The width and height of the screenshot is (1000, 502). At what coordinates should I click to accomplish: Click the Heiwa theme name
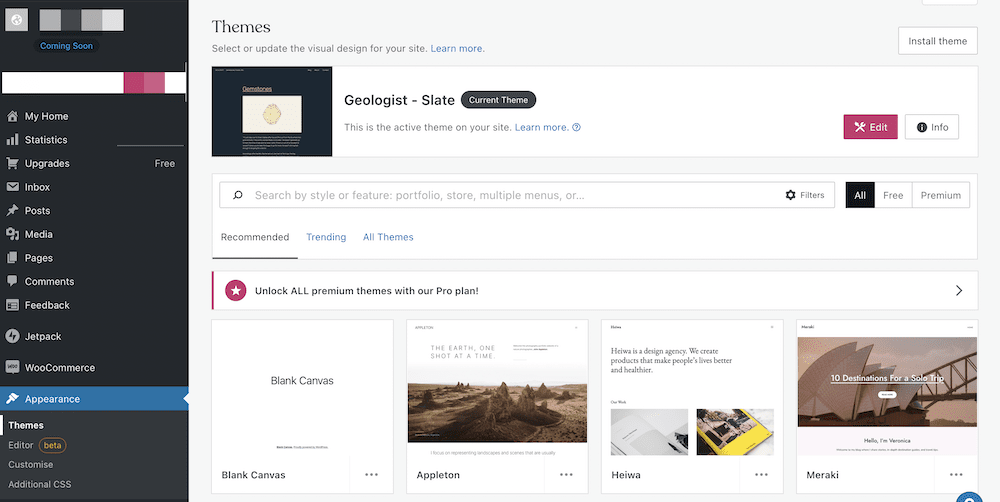click(x=626, y=475)
